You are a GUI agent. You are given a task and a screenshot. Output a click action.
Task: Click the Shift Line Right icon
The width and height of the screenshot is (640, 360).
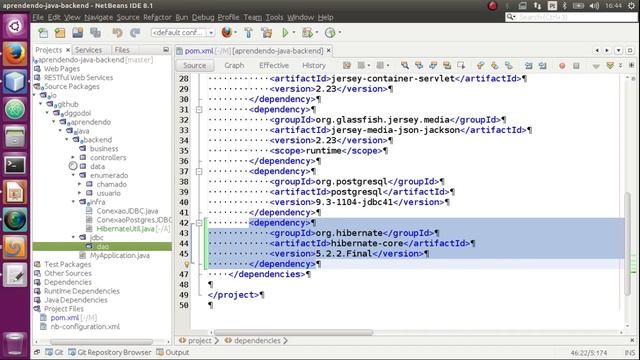[x=542, y=65]
